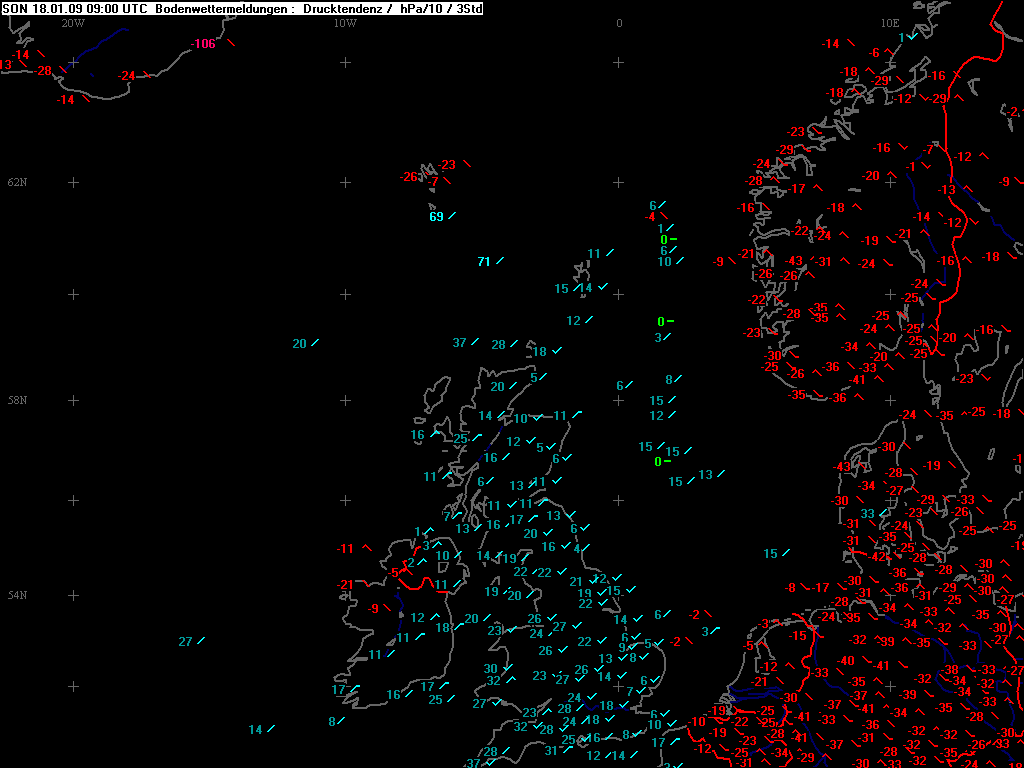
Task: Click the isolated 27 value in the Atlantic
Action: [x=185, y=642]
